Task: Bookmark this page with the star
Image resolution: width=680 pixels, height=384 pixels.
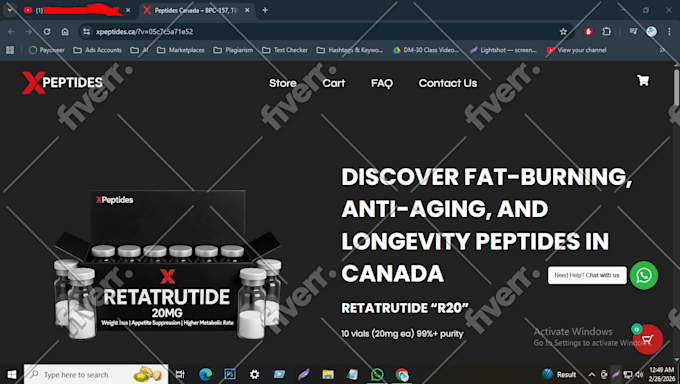Action: click(563, 32)
